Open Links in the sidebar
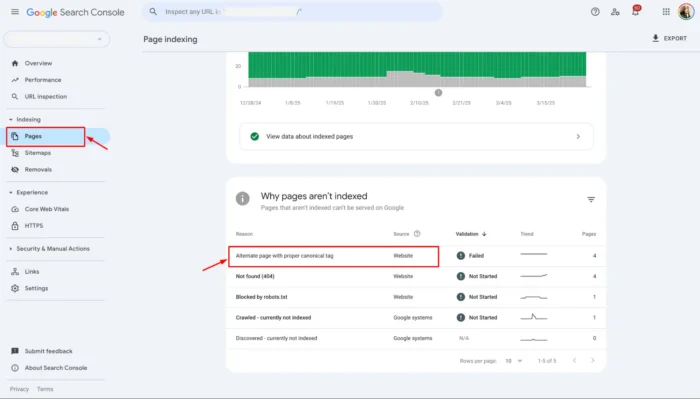Viewport: 700px width, 399px height. 32,272
